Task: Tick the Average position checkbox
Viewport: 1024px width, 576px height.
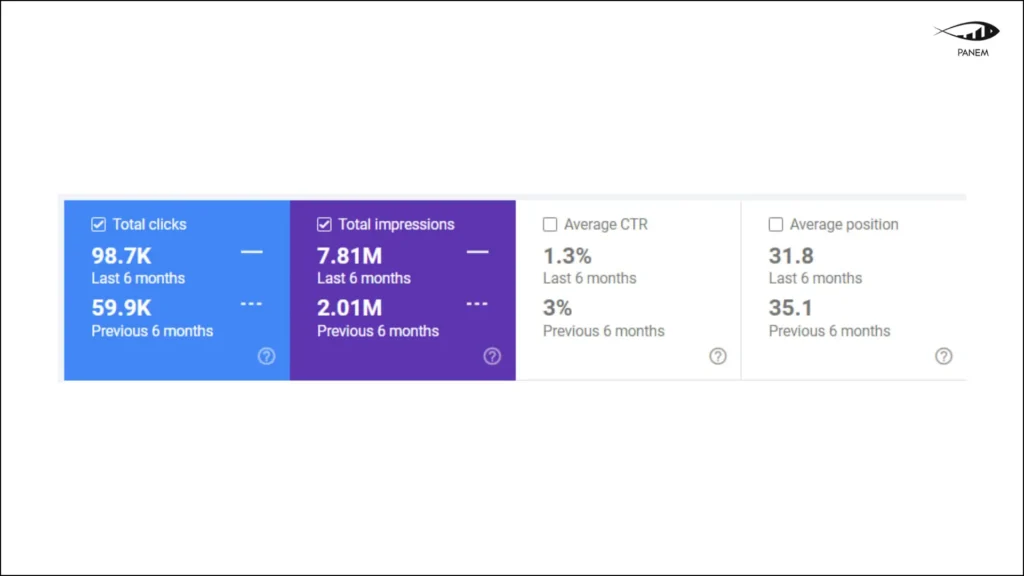Action: click(776, 224)
